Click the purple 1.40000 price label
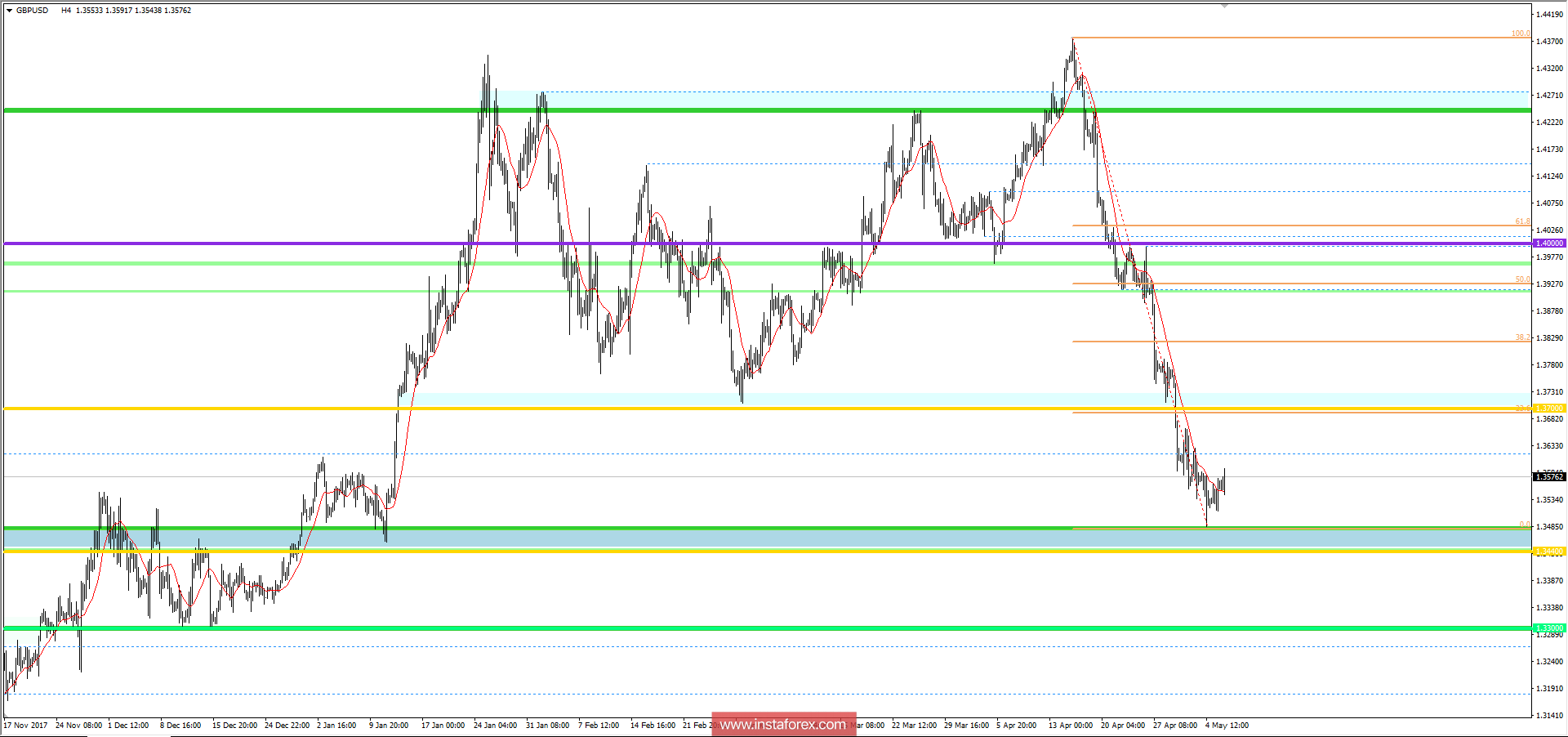The width and height of the screenshot is (1568, 737). 1549,243
